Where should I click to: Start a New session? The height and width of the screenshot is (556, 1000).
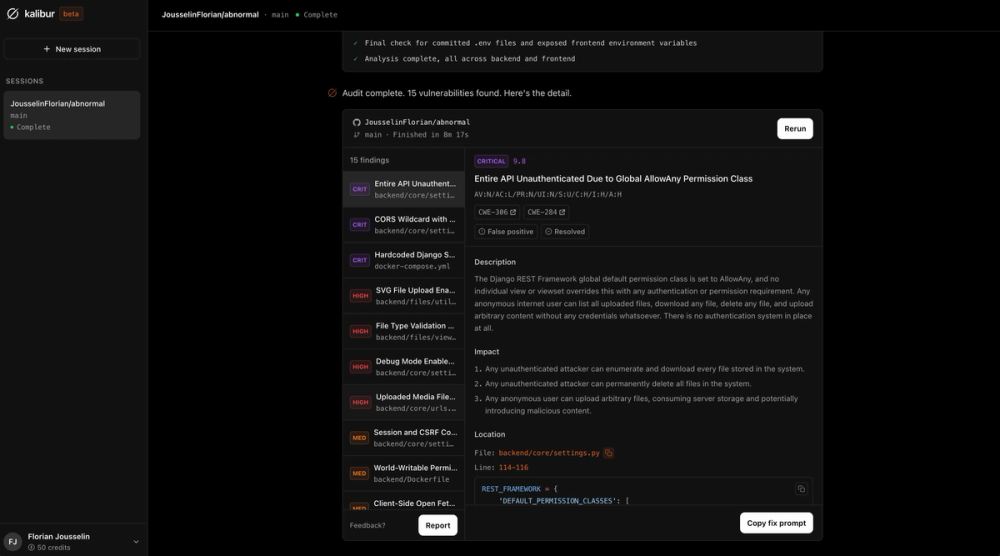[72, 49]
